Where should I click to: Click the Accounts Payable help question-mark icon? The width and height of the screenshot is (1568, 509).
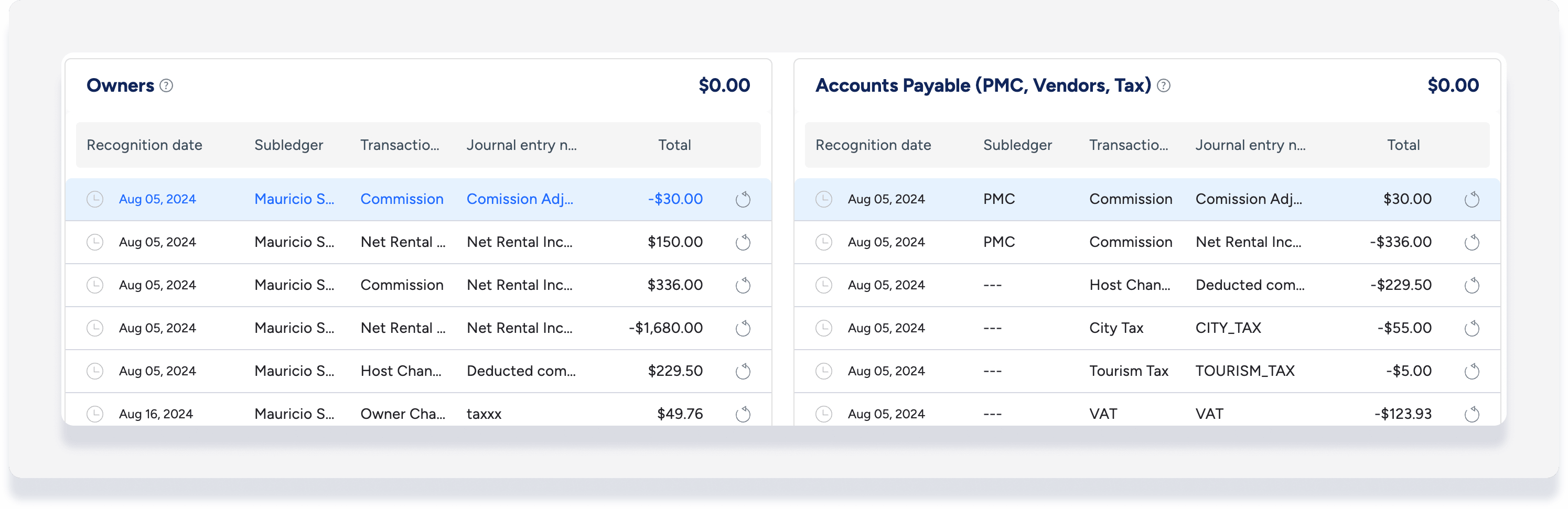click(x=1163, y=86)
